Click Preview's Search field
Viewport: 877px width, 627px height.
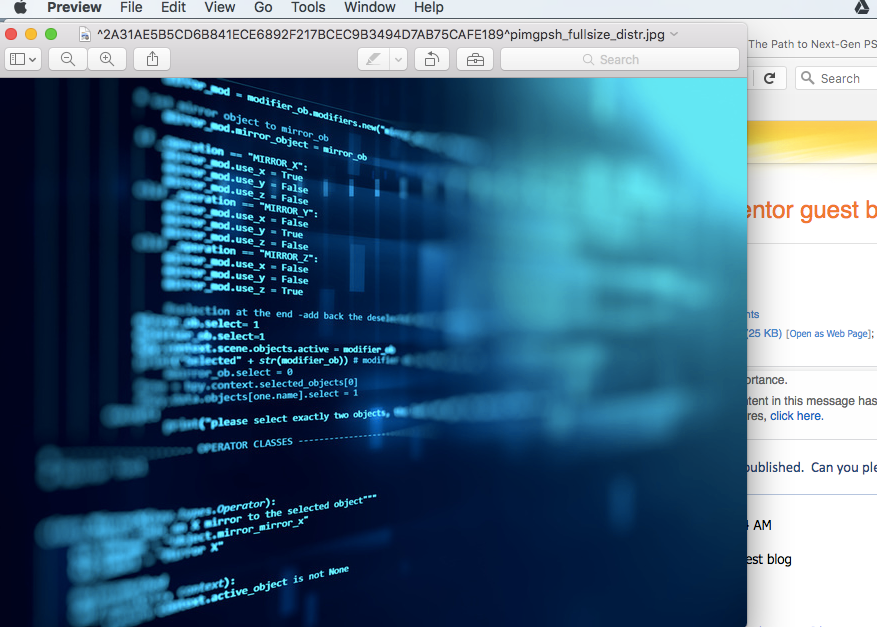(620, 59)
